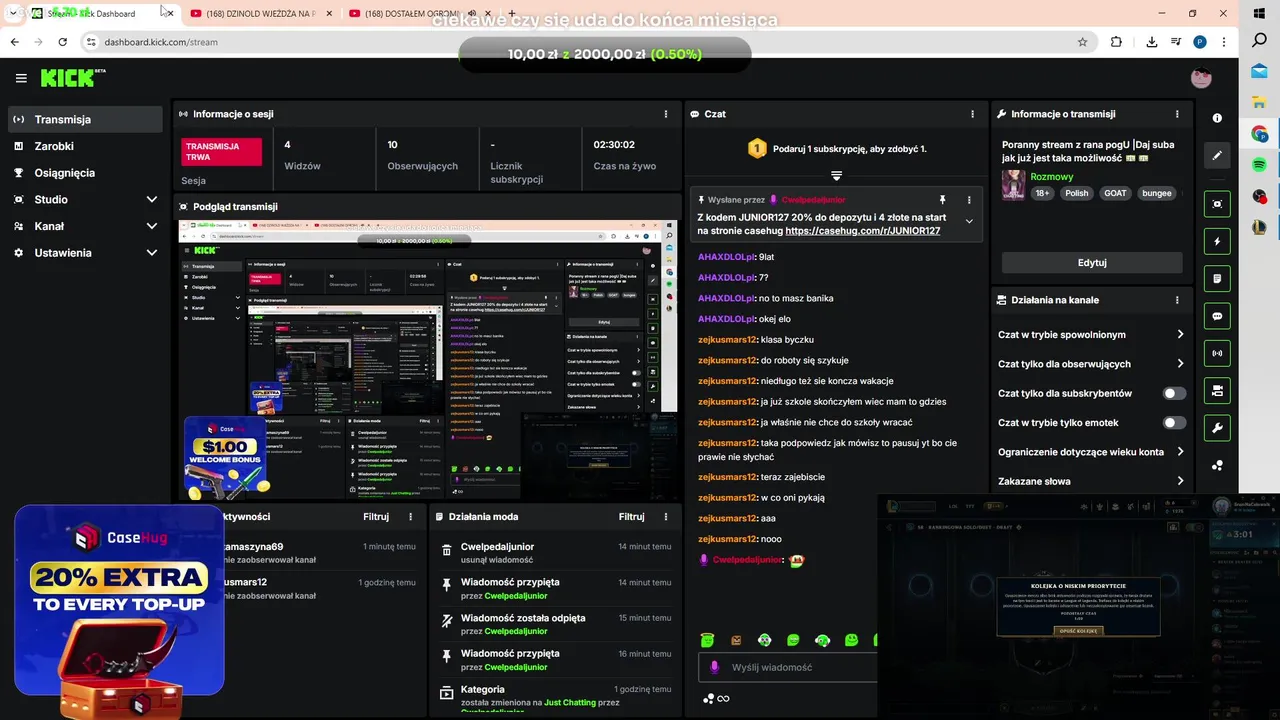
Task: Click the focus frame icon in right toolbar
Action: pos(1217,204)
